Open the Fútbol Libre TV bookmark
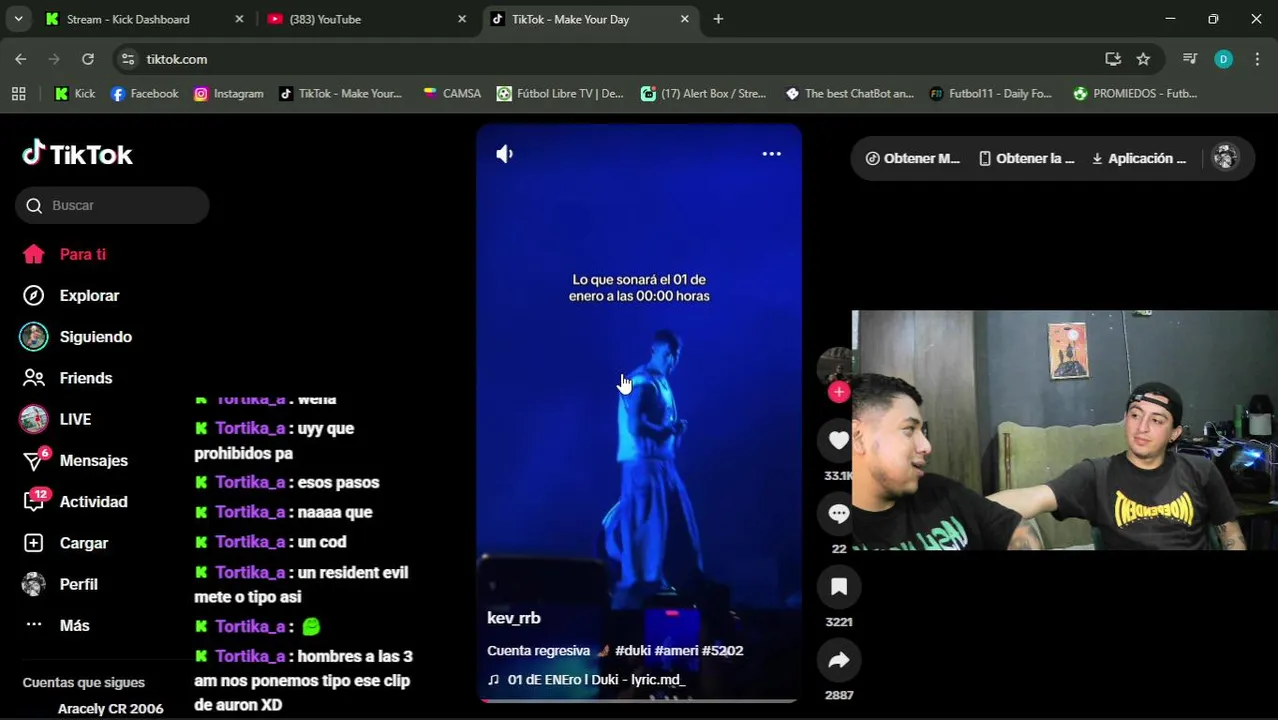Viewport: 1278px width, 720px height. pos(560,93)
